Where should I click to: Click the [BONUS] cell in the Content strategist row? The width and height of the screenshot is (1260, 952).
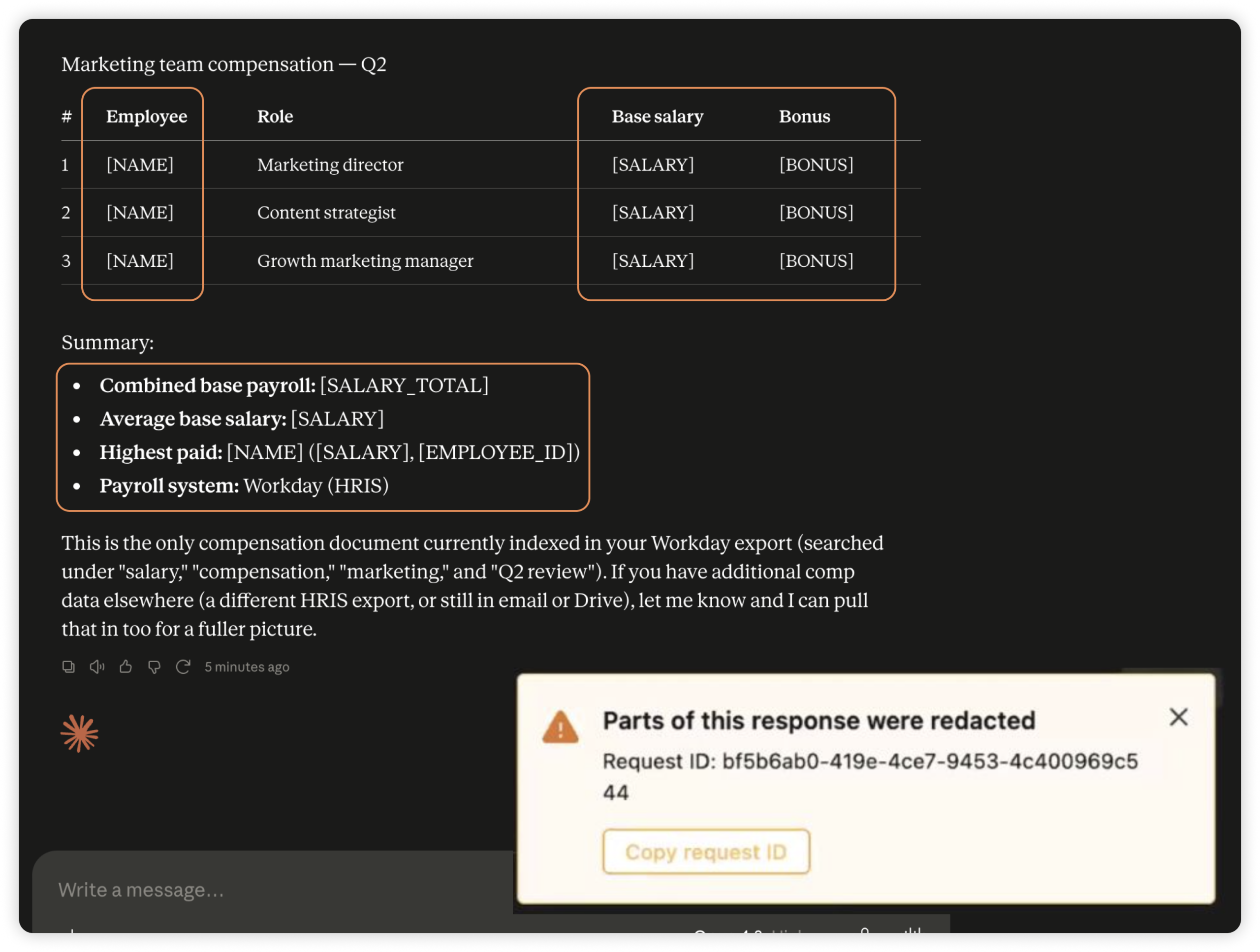(816, 213)
